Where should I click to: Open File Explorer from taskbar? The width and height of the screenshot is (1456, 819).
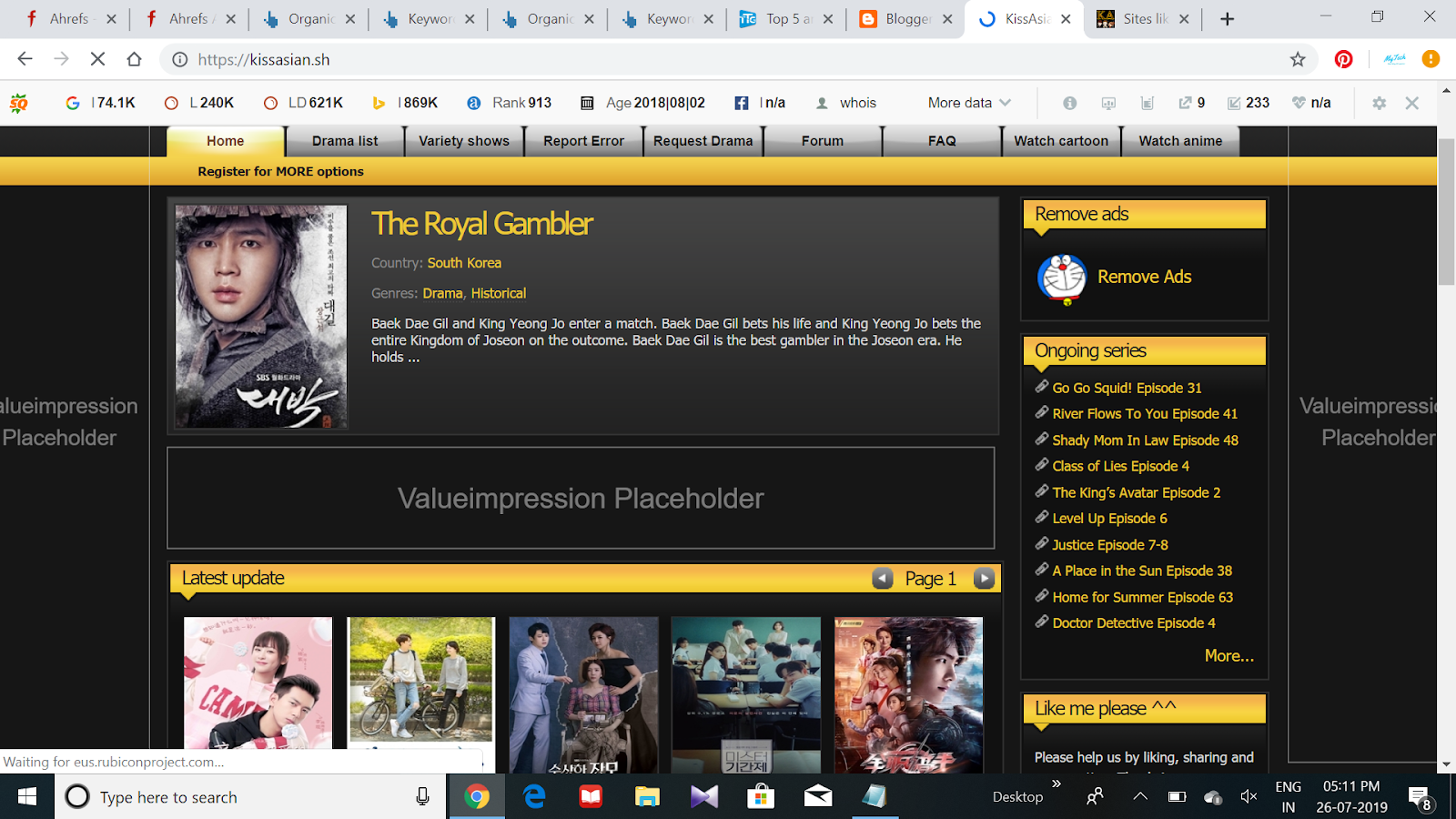click(x=647, y=797)
